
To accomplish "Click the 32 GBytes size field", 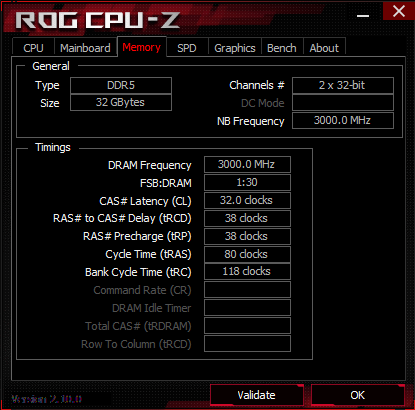I will 121,102.
